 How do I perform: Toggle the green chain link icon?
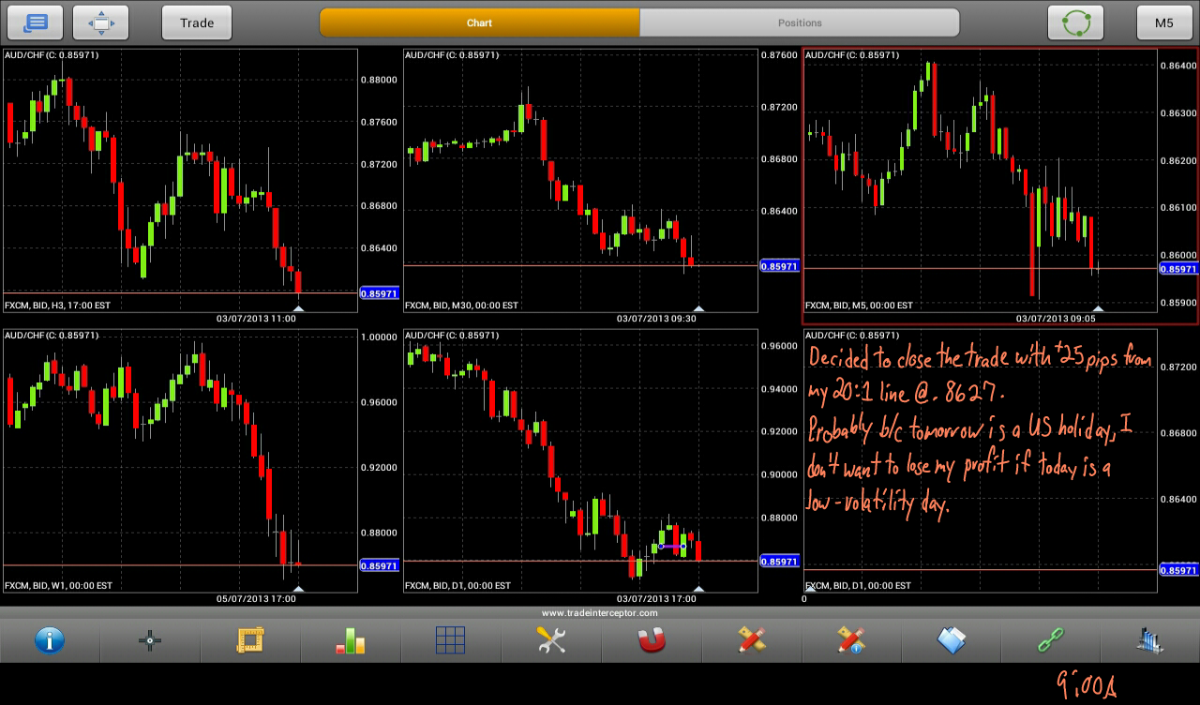(1051, 640)
